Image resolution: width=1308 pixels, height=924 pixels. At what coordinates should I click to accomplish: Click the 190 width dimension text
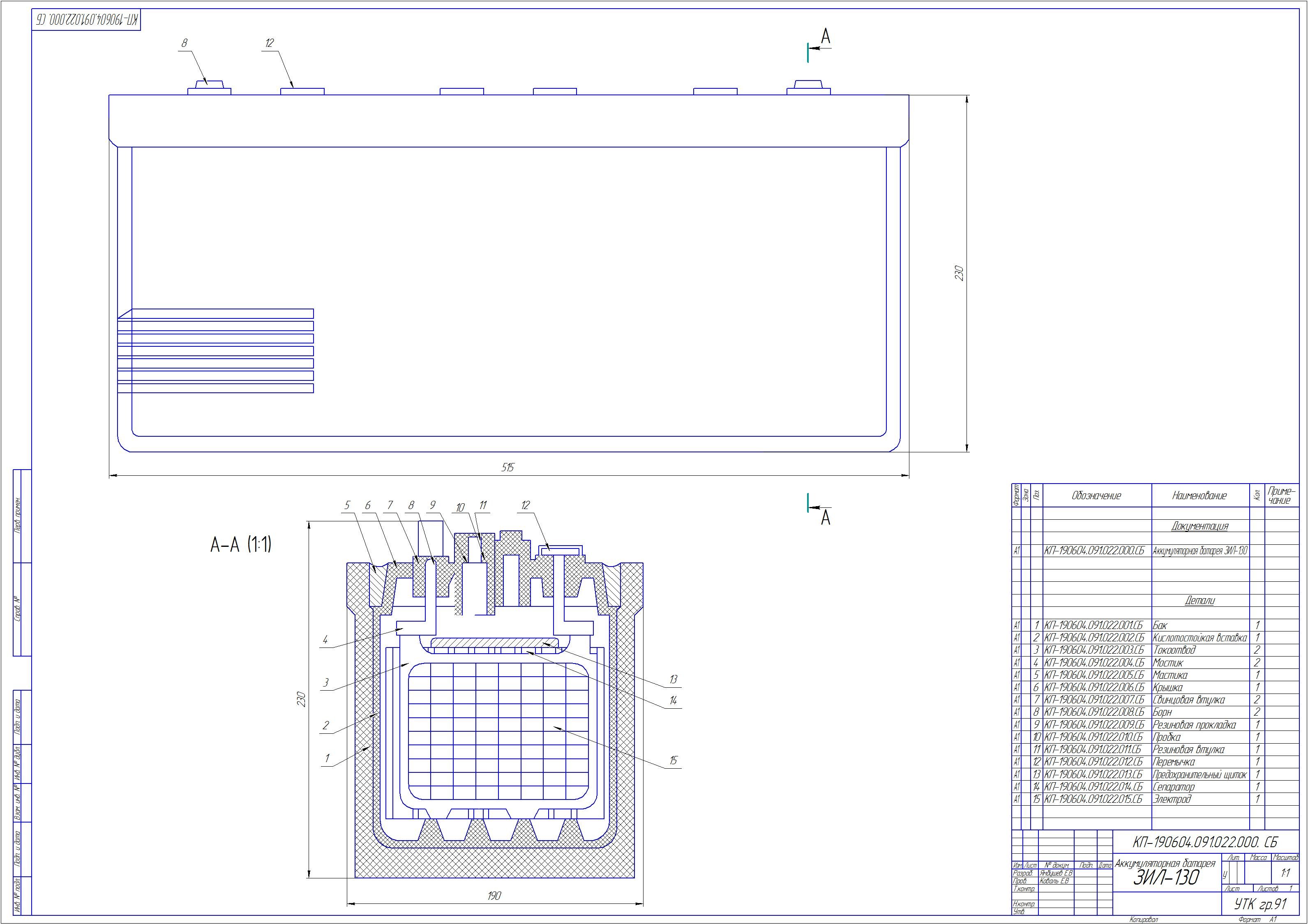(x=494, y=896)
